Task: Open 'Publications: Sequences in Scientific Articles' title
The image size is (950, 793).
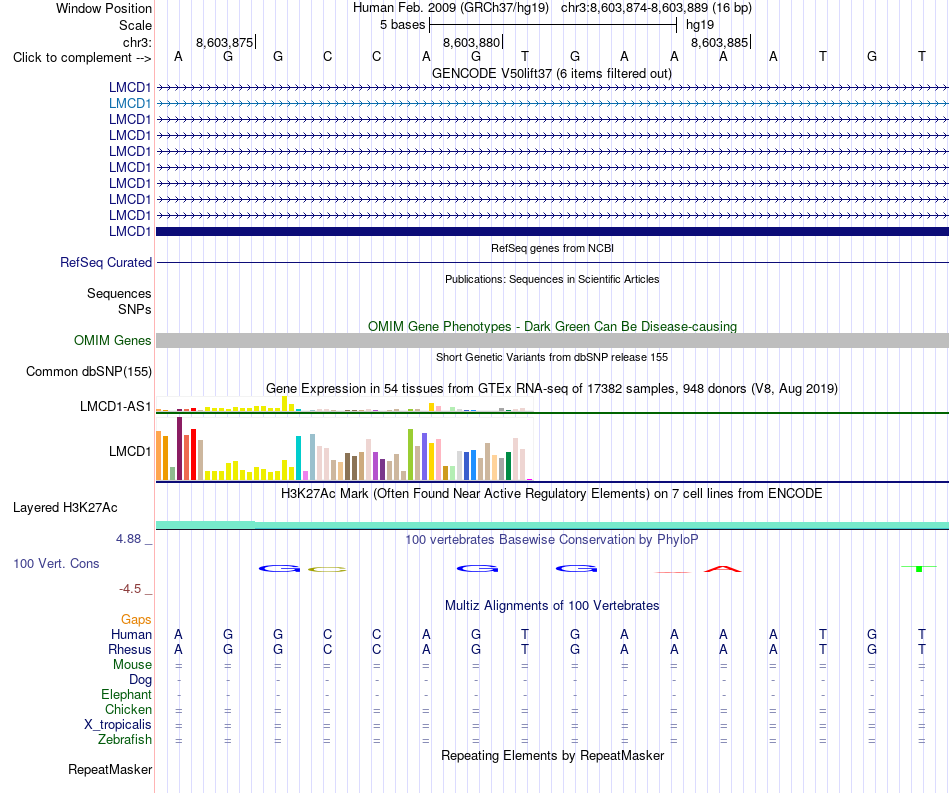Action: click(552, 279)
